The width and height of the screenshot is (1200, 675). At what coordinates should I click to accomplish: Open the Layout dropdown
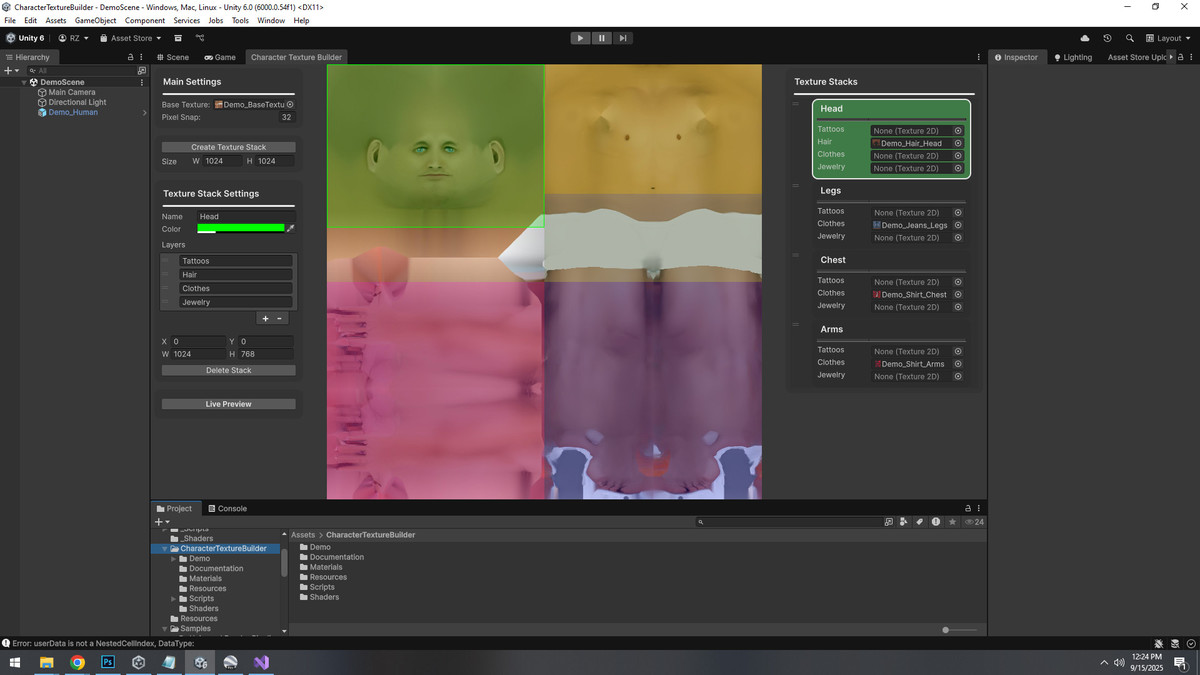point(1167,38)
